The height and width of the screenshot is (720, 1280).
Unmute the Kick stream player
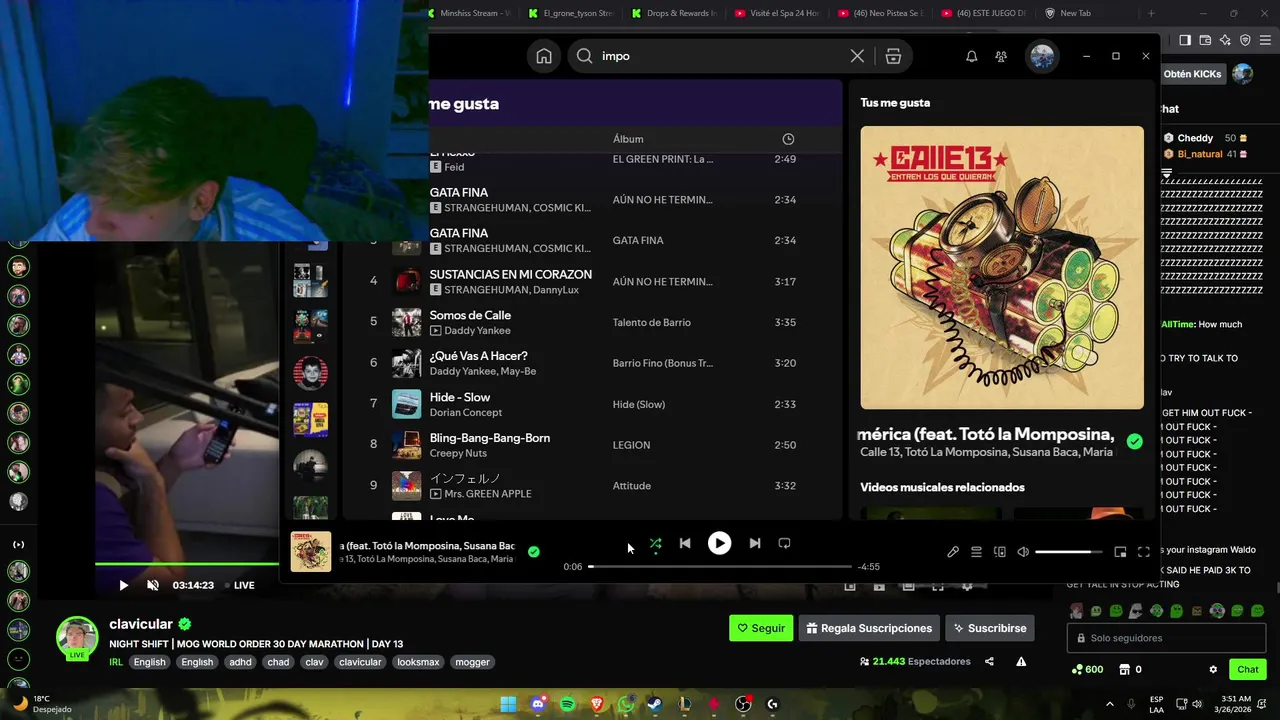[153, 585]
